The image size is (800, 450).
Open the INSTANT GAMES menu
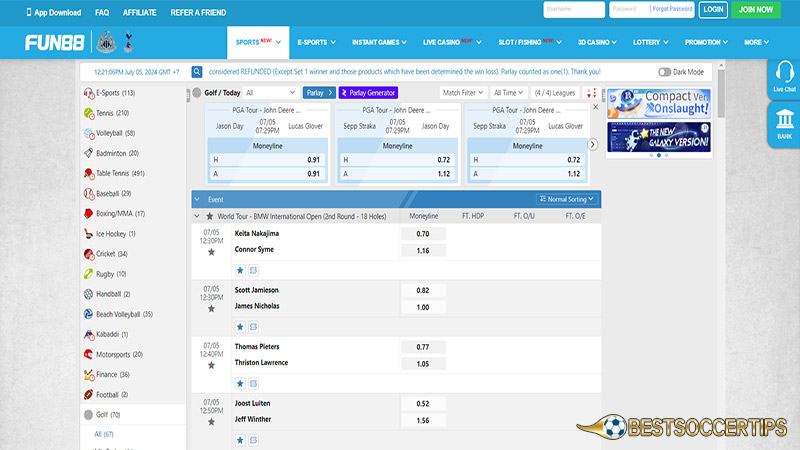coord(379,42)
